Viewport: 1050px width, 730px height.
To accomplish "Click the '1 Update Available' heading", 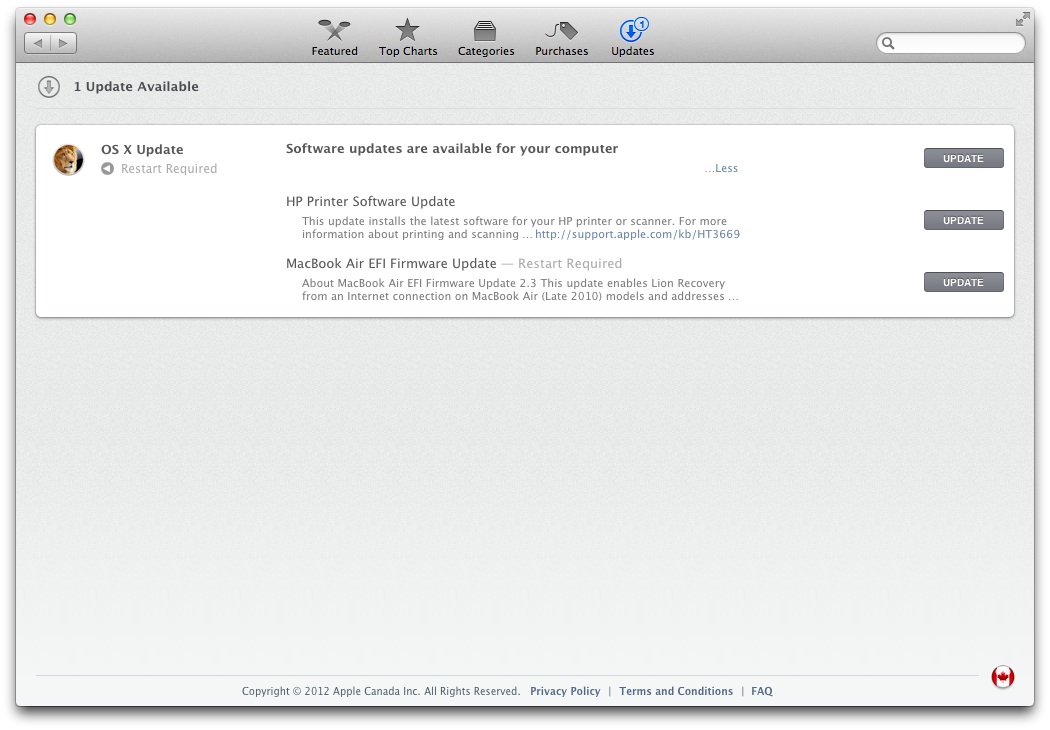I will [136, 86].
